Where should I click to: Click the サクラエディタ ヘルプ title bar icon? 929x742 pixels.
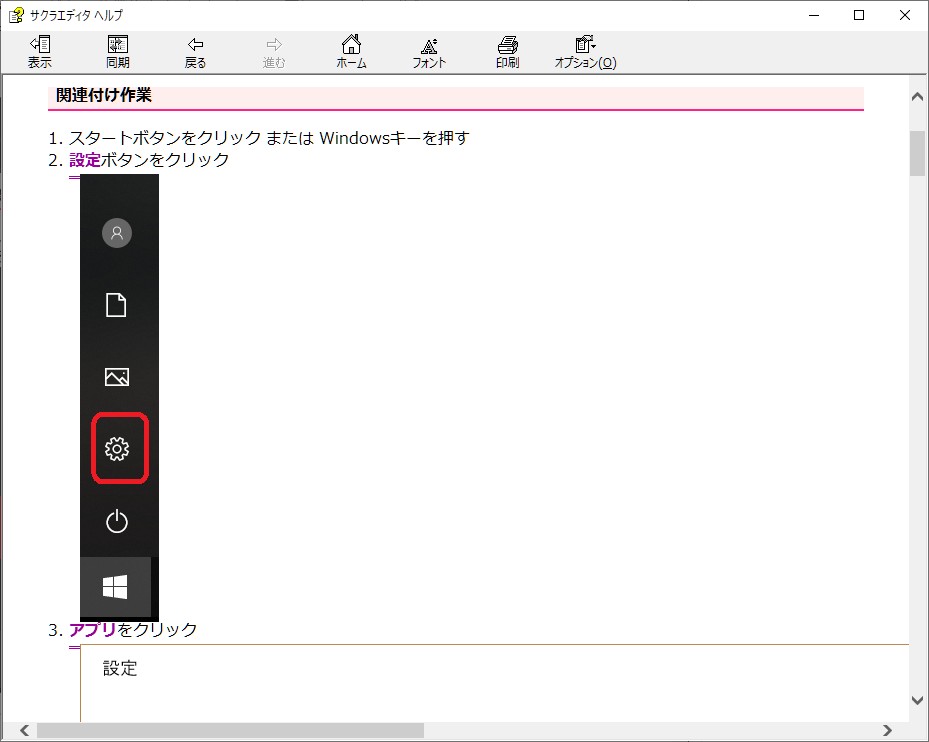(16, 15)
